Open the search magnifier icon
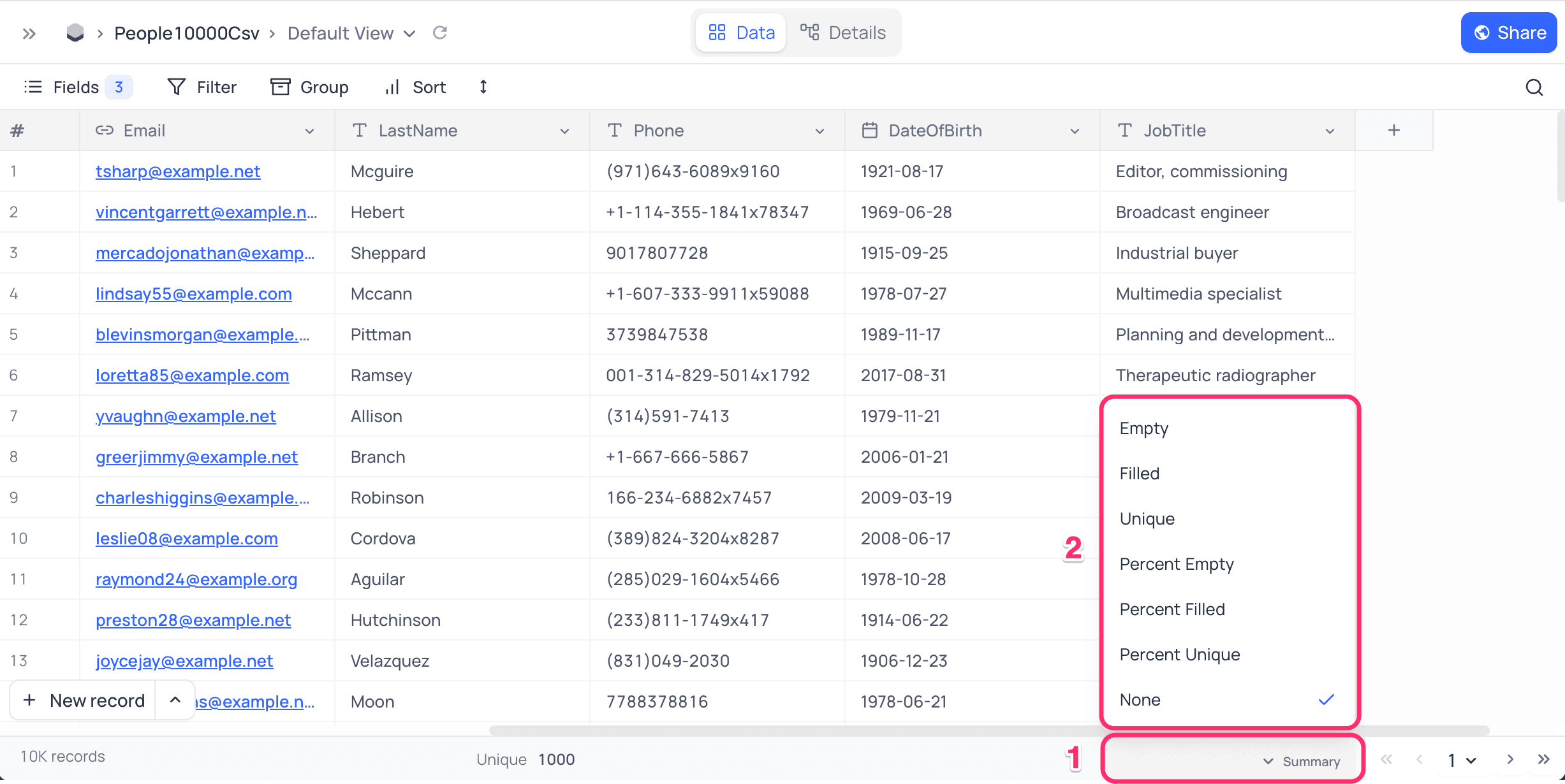This screenshot has width=1565, height=784. tap(1534, 87)
